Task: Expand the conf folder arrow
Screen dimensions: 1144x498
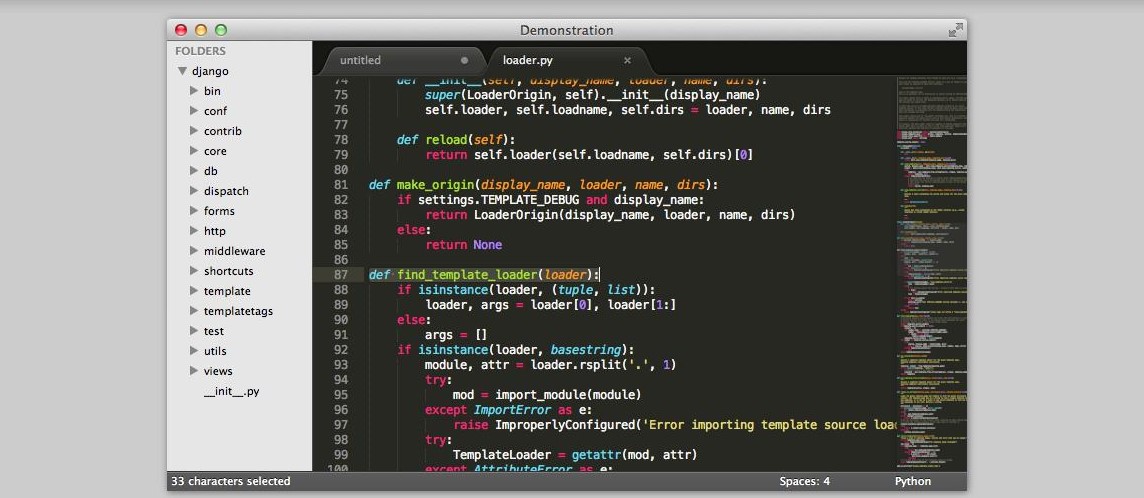Action: [194, 111]
